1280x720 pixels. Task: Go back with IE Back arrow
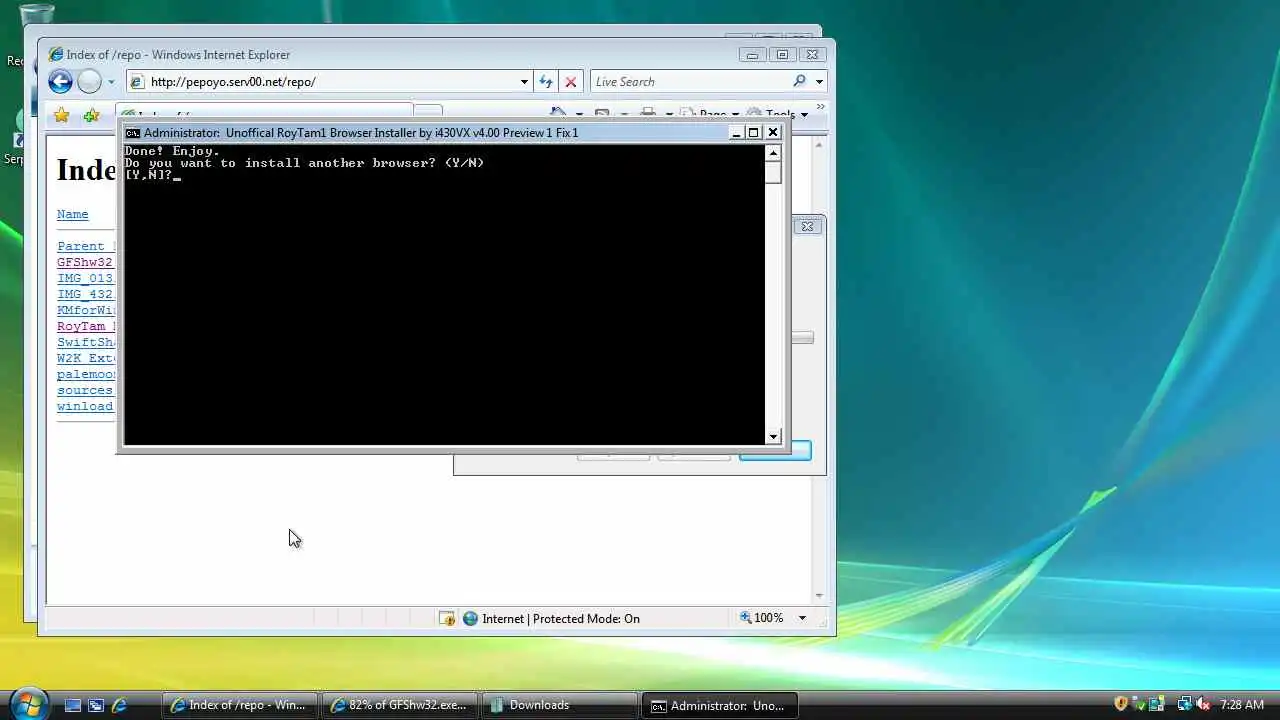[60, 82]
